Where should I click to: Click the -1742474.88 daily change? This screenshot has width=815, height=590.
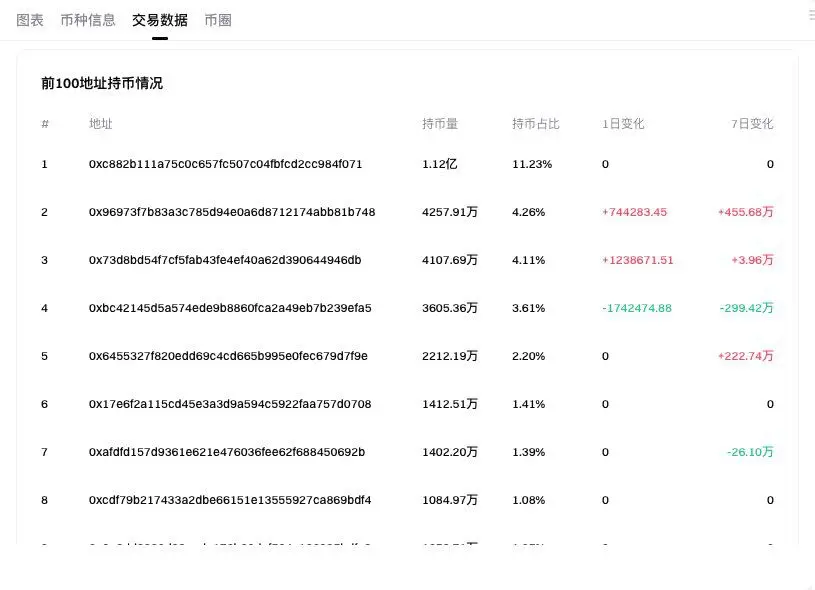click(x=637, y=308)
